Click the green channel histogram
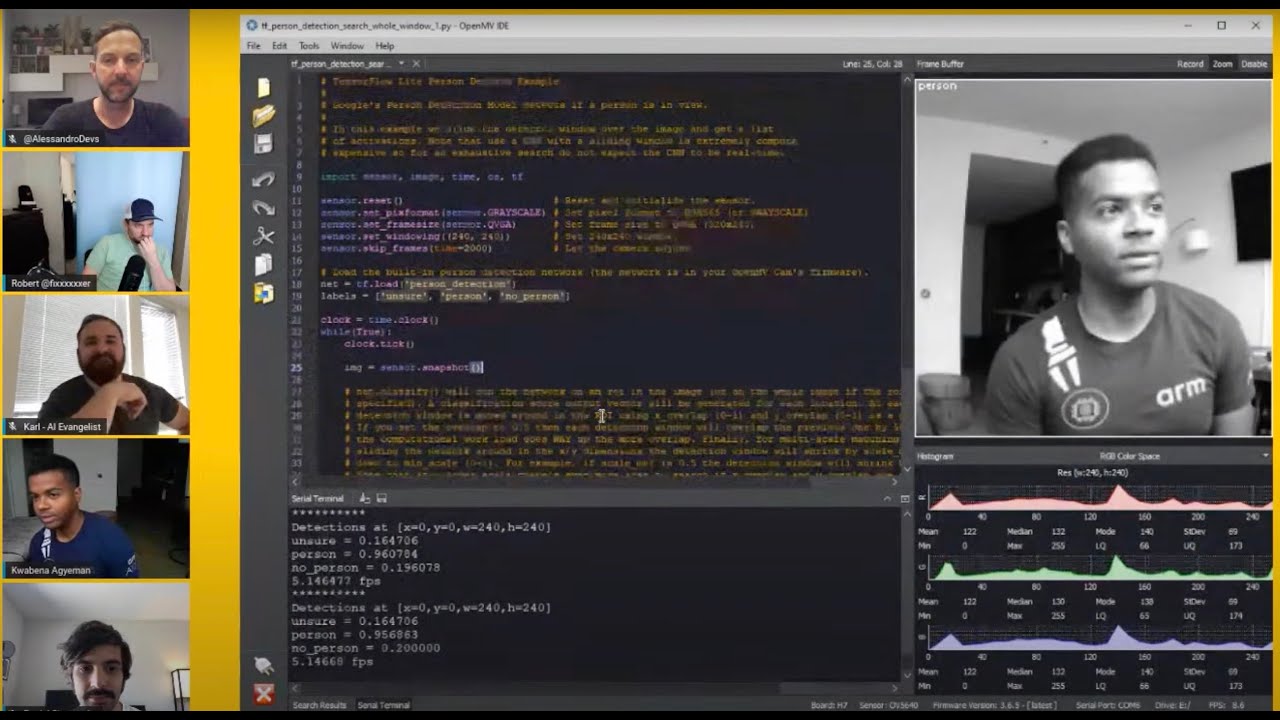 [x=1099, y=567]
